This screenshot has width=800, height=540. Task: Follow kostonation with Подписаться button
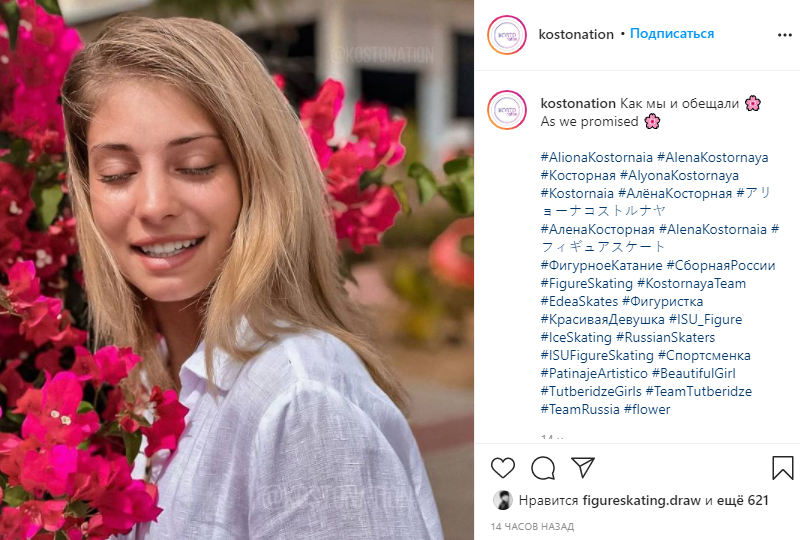click(x=672, y=34)
